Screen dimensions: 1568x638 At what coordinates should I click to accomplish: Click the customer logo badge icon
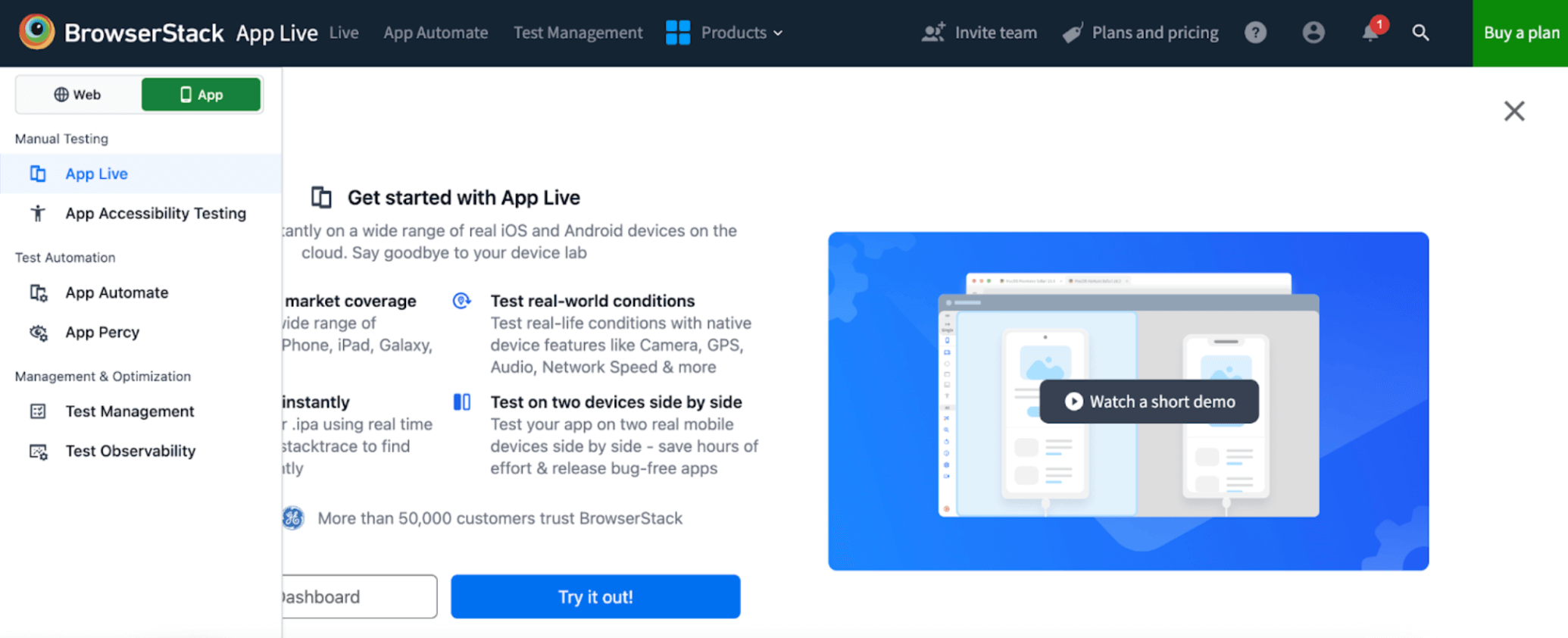coord(292,518)
